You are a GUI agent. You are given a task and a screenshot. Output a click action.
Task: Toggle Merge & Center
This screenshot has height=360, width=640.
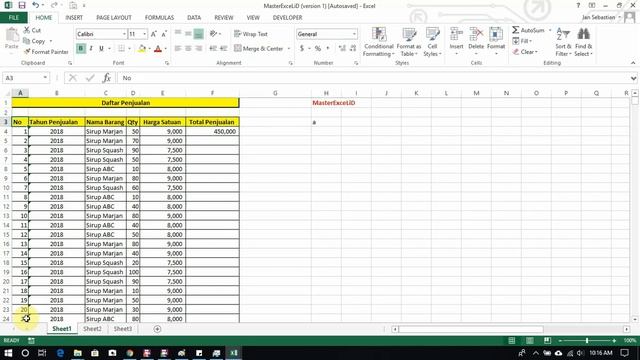259,49
